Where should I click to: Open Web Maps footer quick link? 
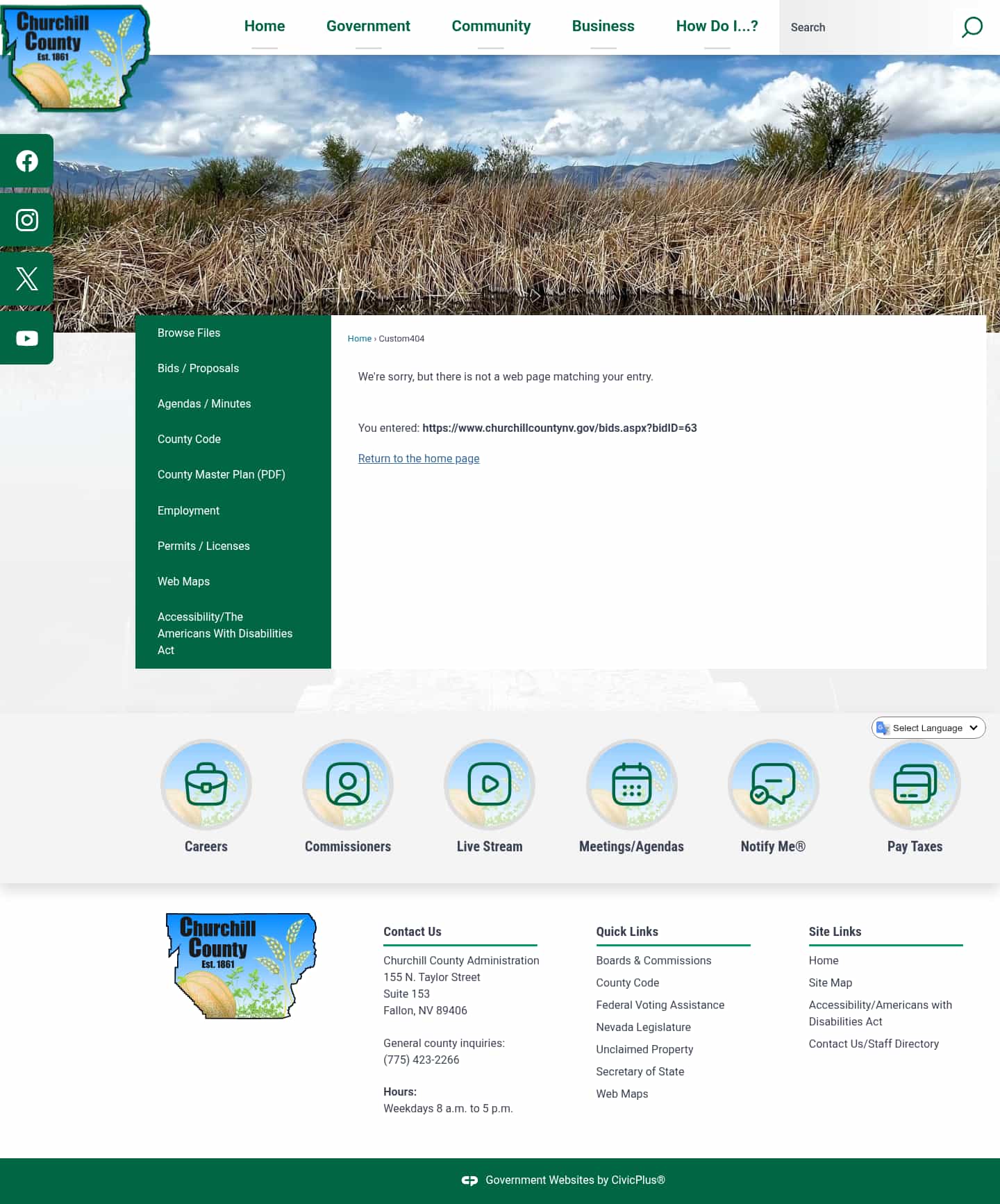(x=622, y=1094)
